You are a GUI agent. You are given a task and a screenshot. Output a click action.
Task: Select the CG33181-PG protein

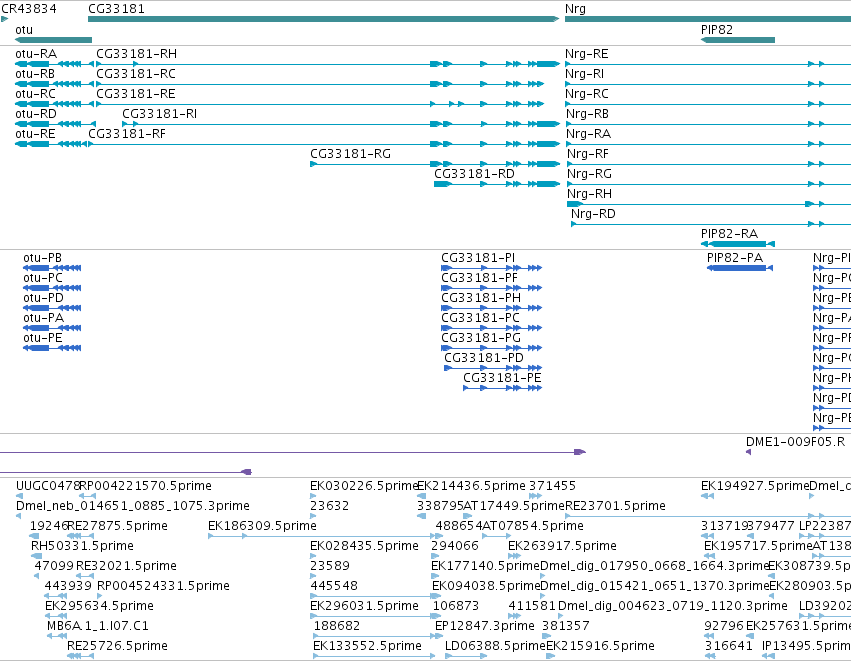492,348
